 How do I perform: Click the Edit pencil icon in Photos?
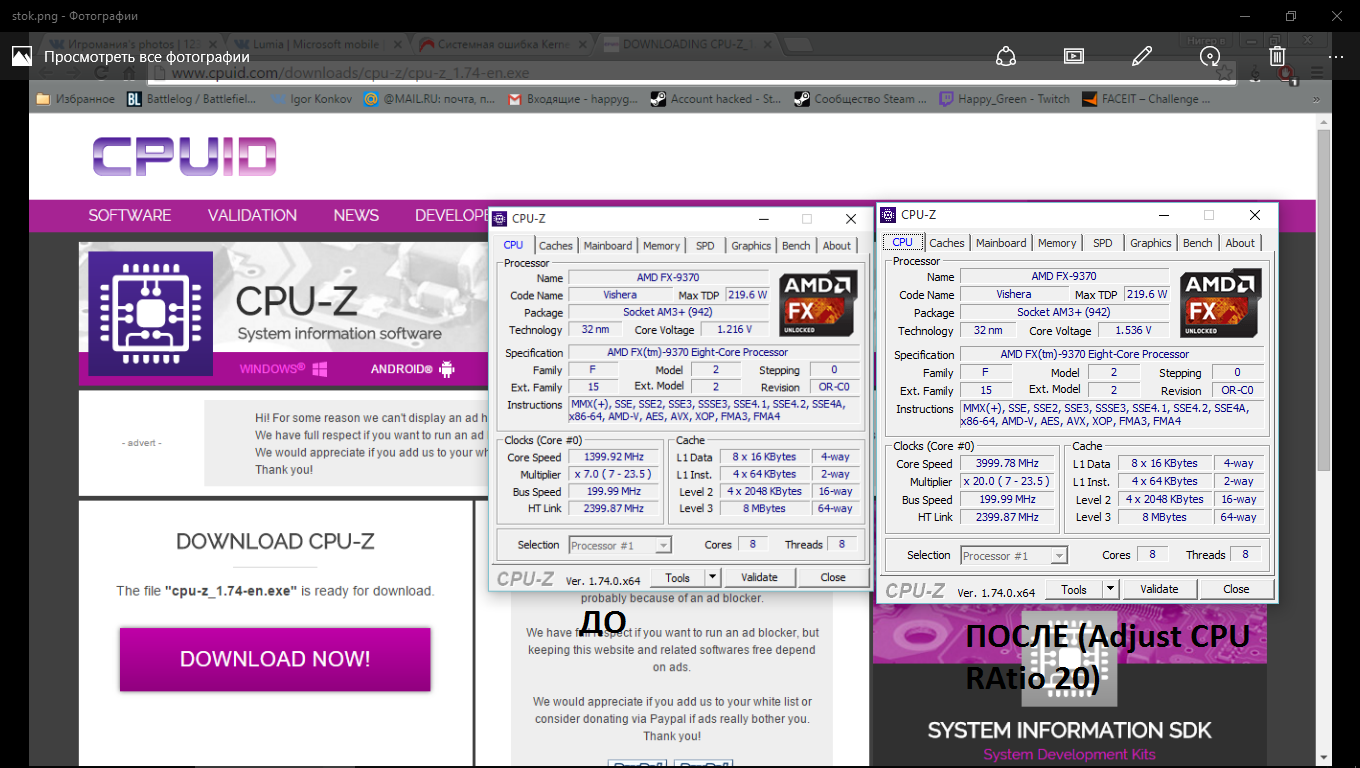pos(1142,56)
